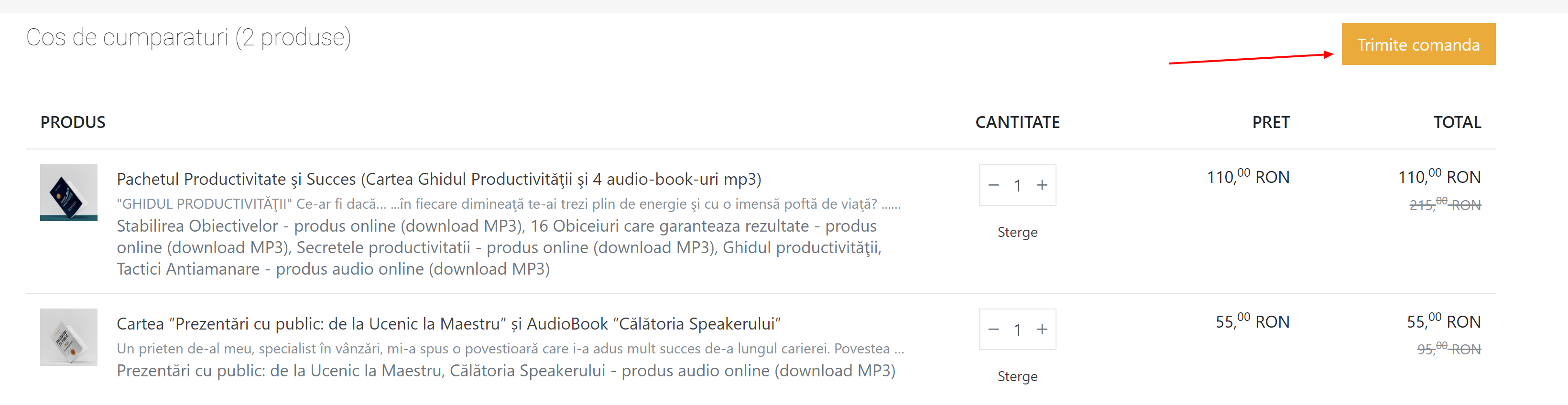
Task: Click the Cos de cumparaturi heading
Action: (x=189, y=38)
